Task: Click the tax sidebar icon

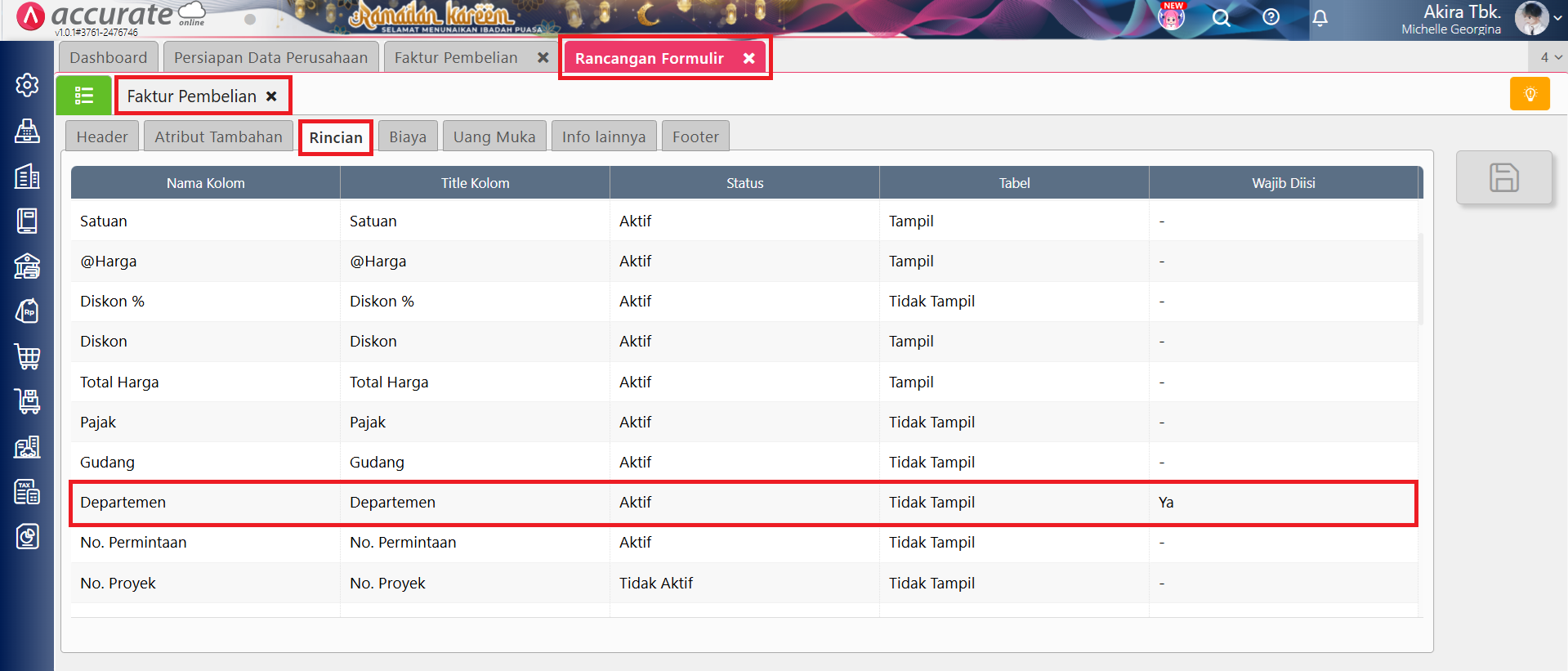Action: [27, 492]
